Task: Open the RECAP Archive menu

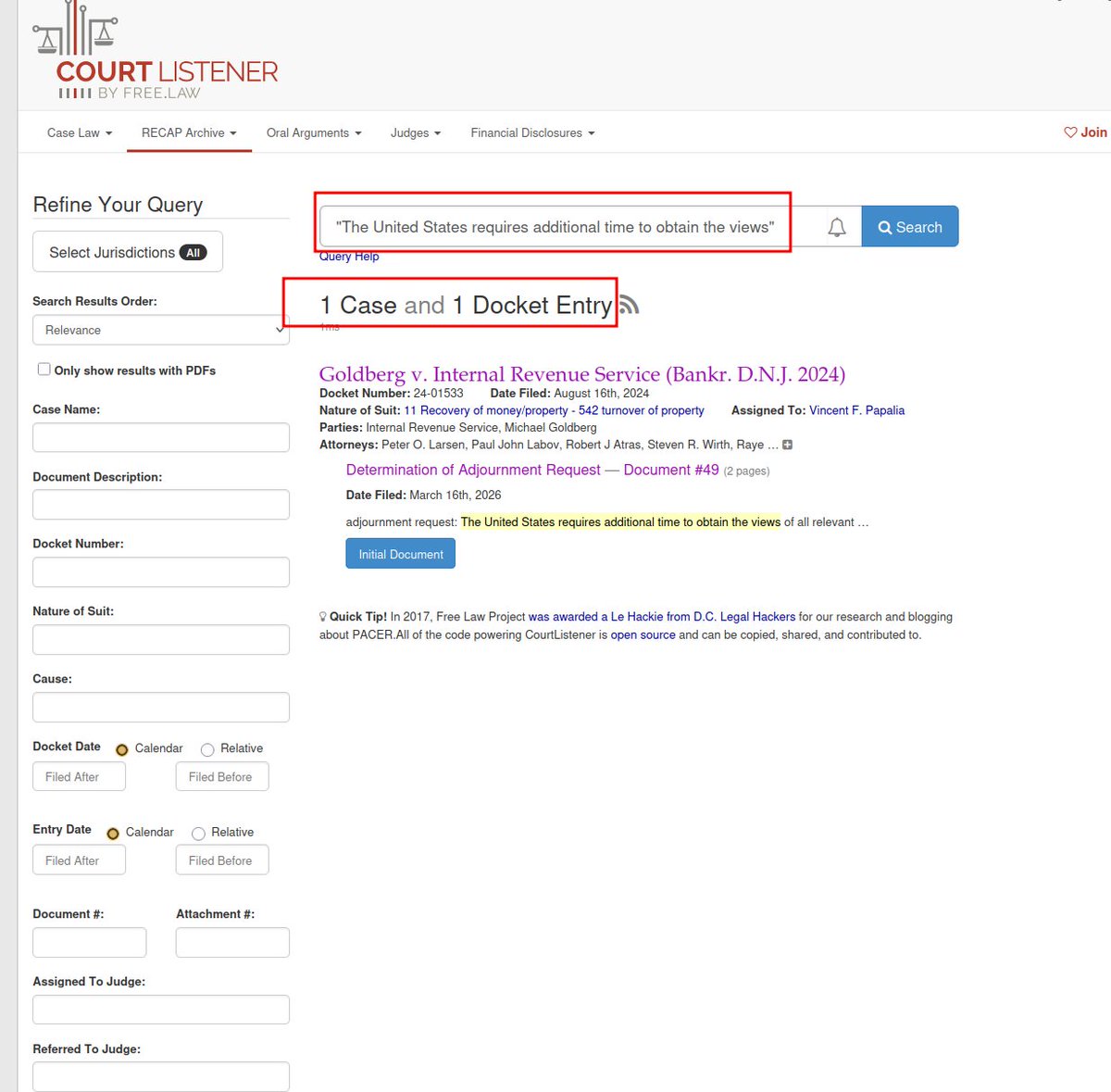Action: coord(189,132)
